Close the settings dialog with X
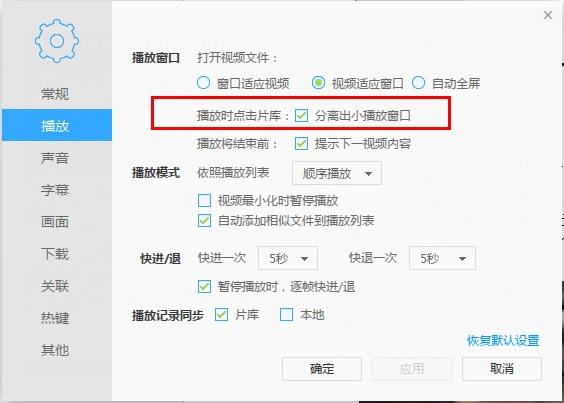 click(x=548, y=15)
